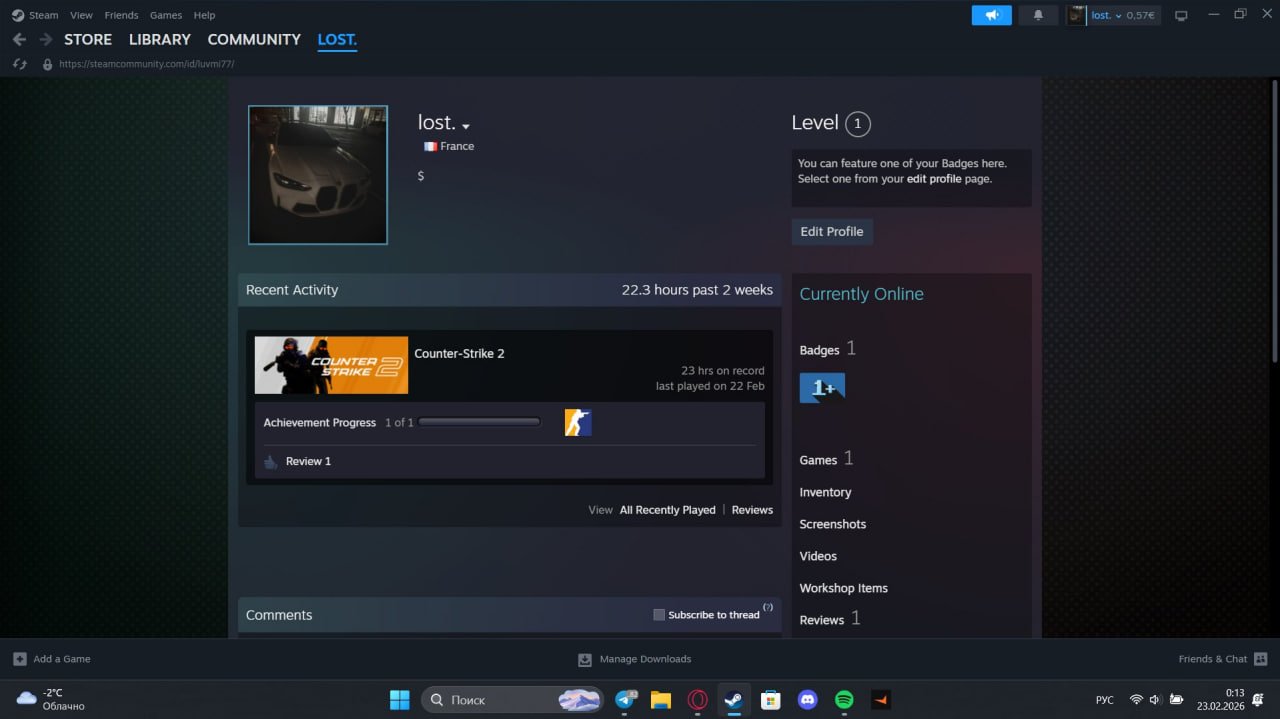Click the Steam taskbar icon

pyautogui.click(x=734, y=699)
